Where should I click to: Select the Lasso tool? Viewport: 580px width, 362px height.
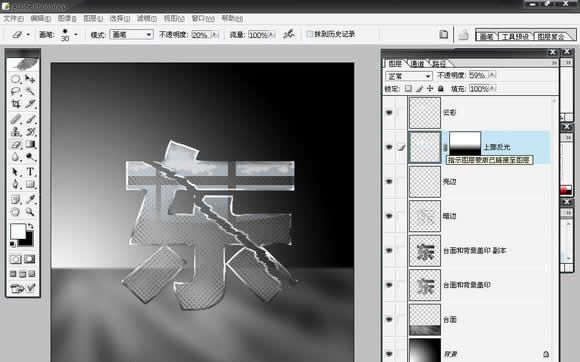coord(16,91)
